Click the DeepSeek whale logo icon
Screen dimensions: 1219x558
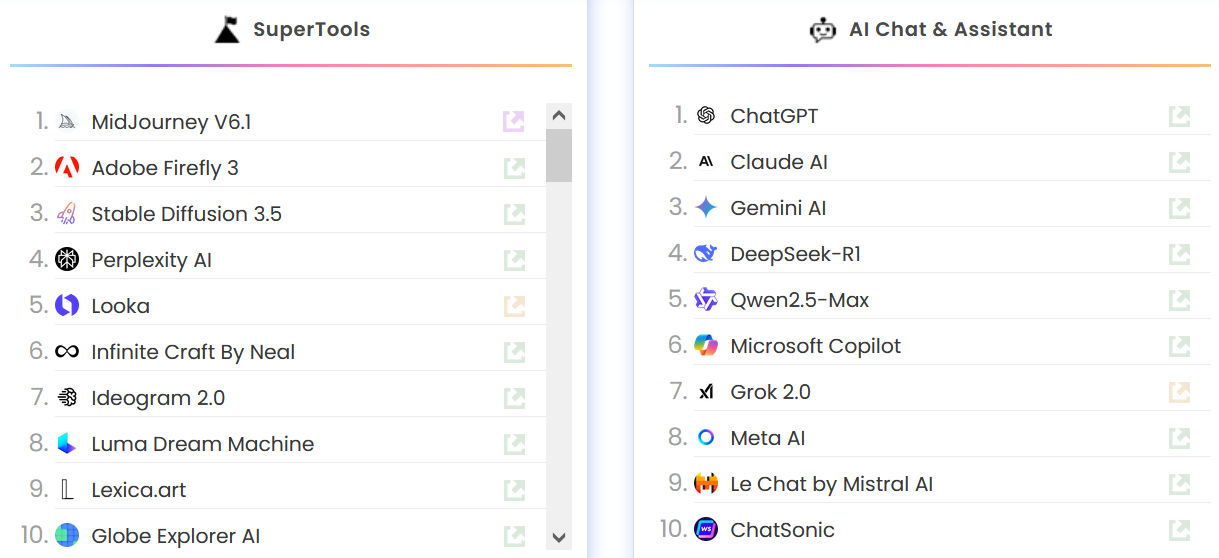[x=706, y=254]
